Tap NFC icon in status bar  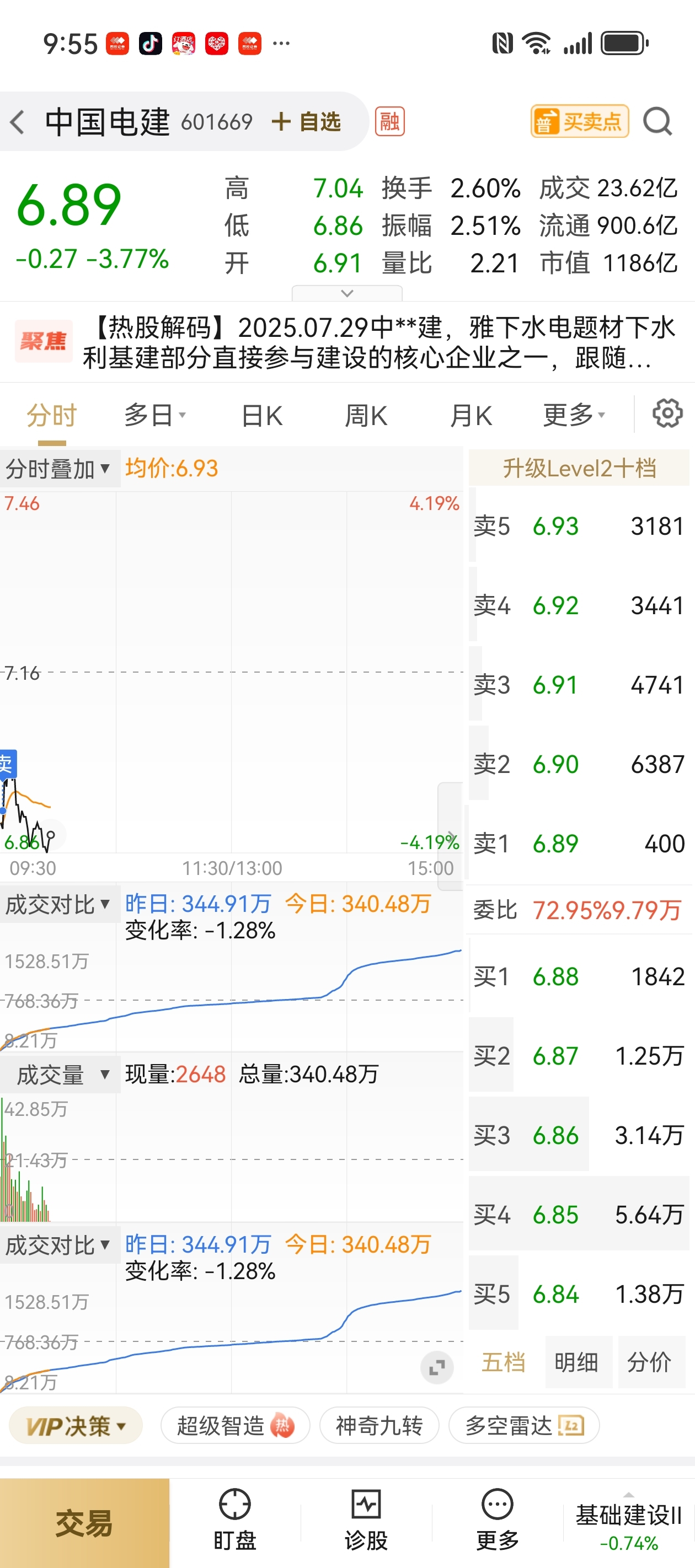point(502,43)
